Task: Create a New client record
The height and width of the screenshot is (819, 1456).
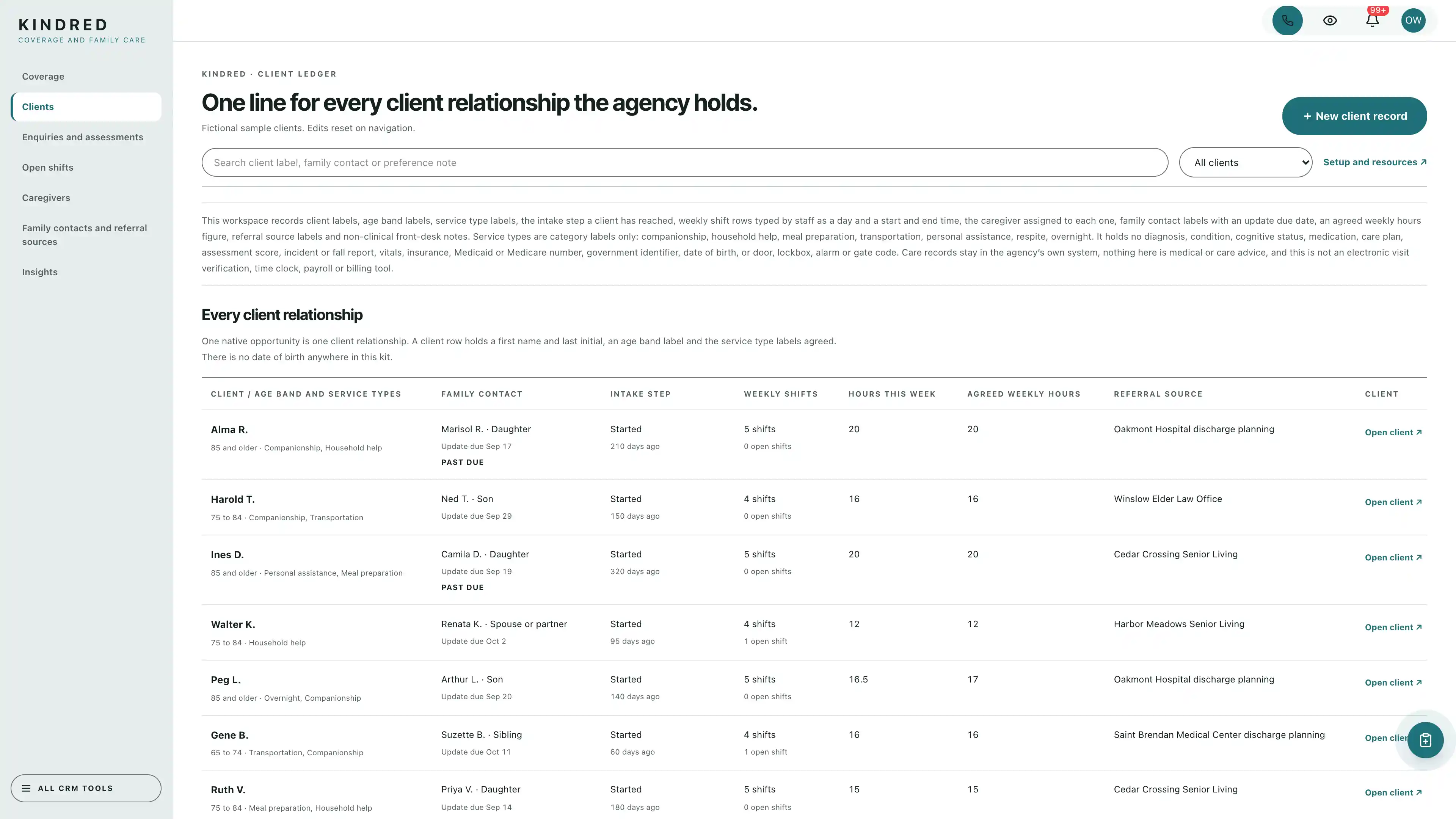Action: tap(1354, 116)
